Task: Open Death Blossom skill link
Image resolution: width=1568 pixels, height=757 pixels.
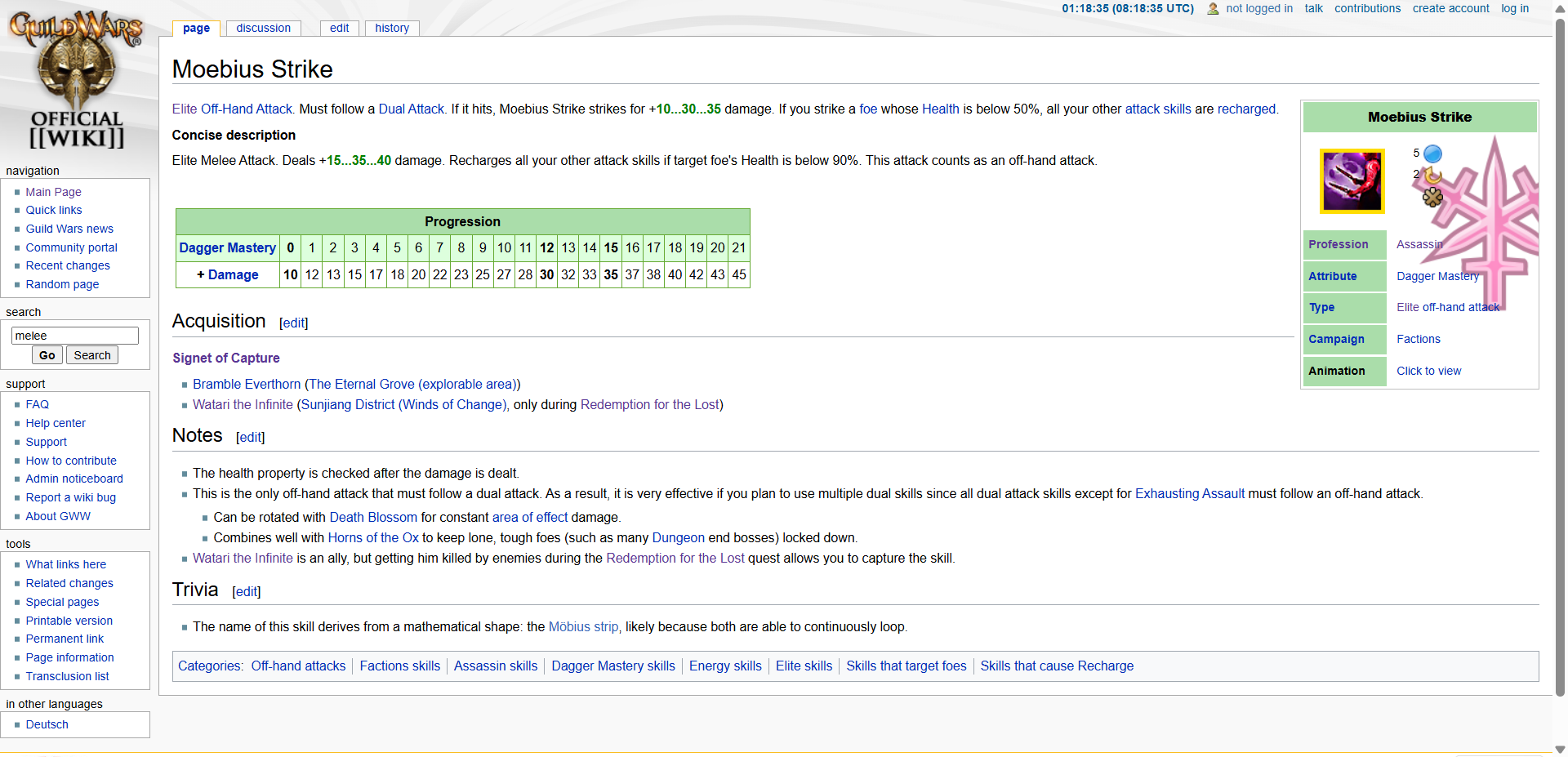Action: point(373,517)
